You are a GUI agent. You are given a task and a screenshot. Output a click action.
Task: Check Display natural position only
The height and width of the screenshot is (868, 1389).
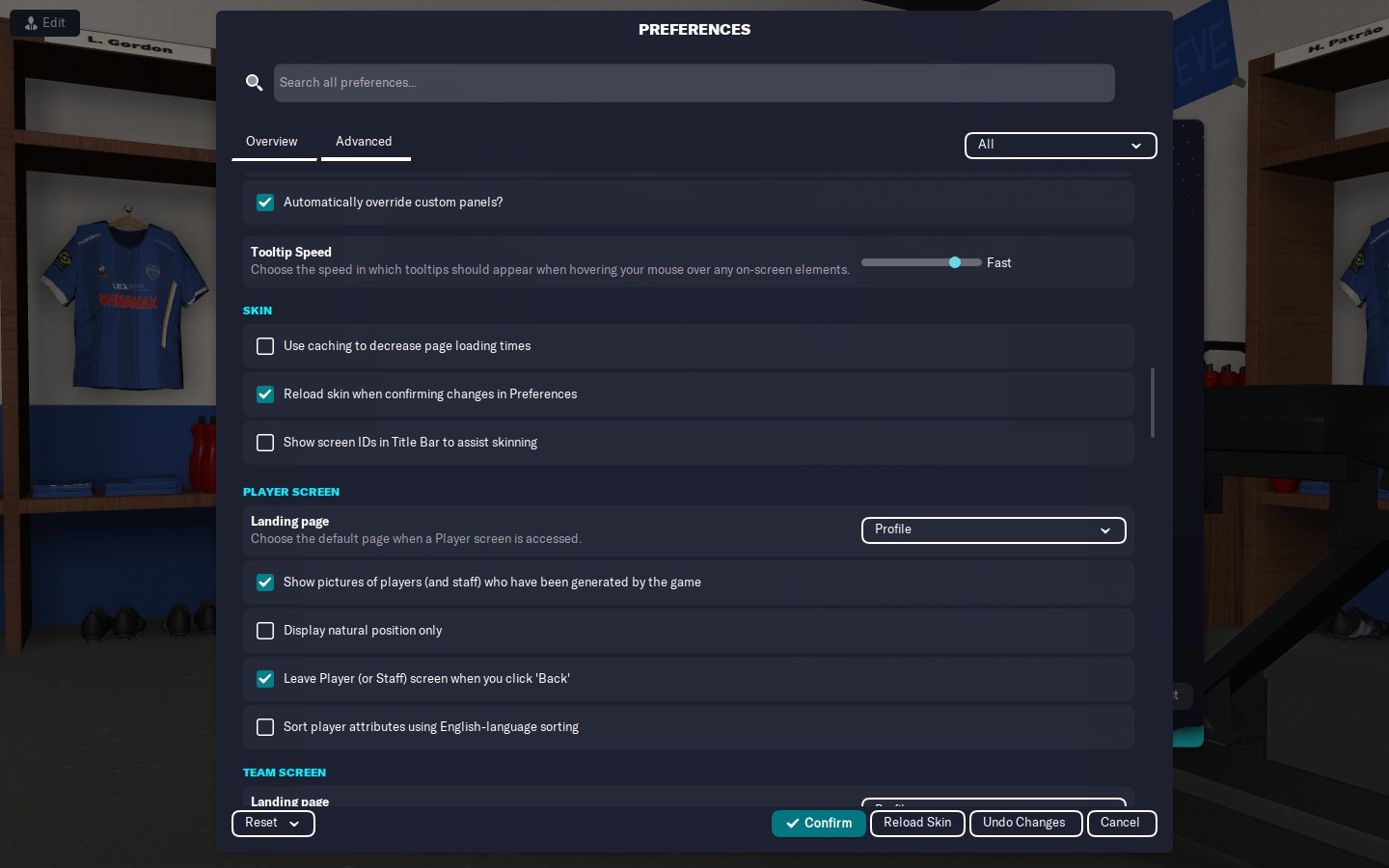[265, 631]
